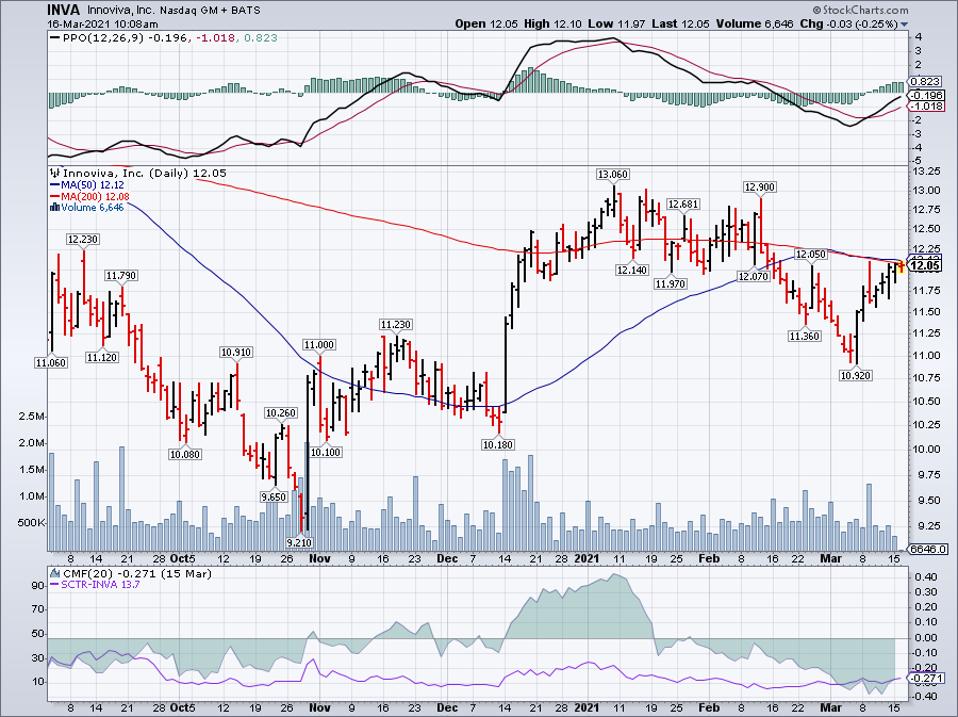This screenshot has width=958, height=717.
Task: Click the 10.910 price label
Action: (236, 352)
